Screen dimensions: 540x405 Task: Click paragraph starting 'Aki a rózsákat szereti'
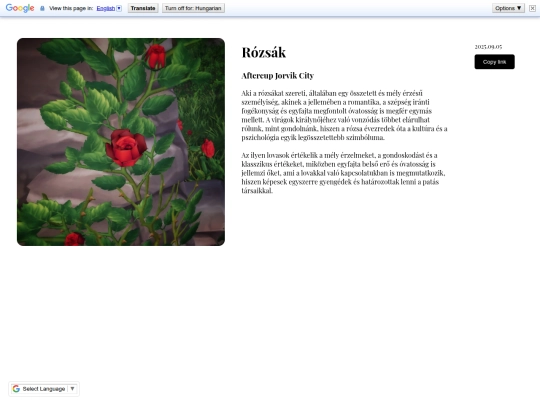coord(344,115)
